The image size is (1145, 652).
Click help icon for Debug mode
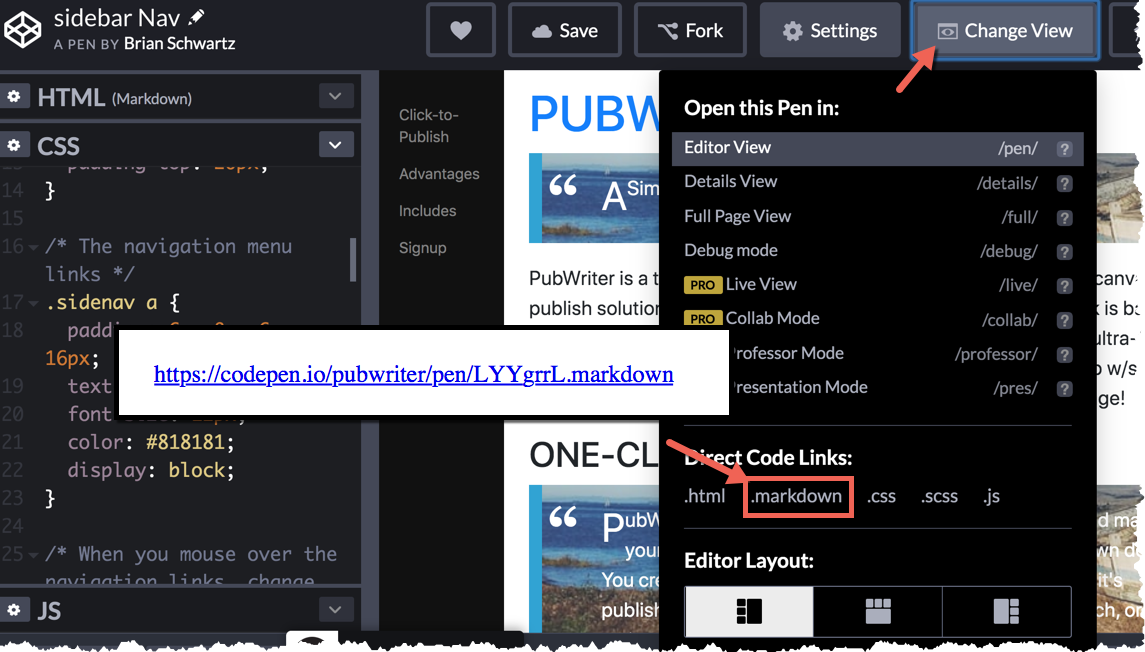[1065, 252]
